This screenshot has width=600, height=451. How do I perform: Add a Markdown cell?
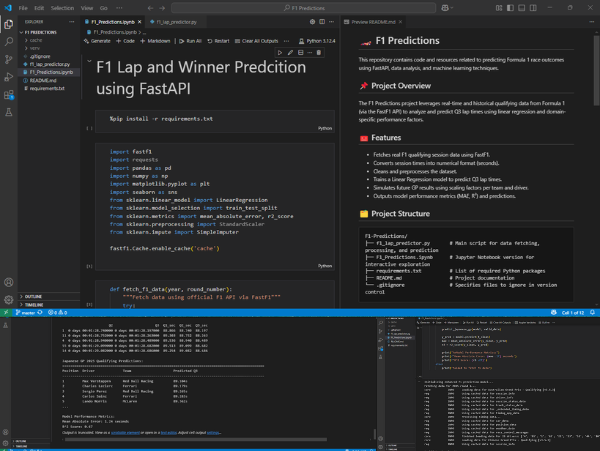155,41
